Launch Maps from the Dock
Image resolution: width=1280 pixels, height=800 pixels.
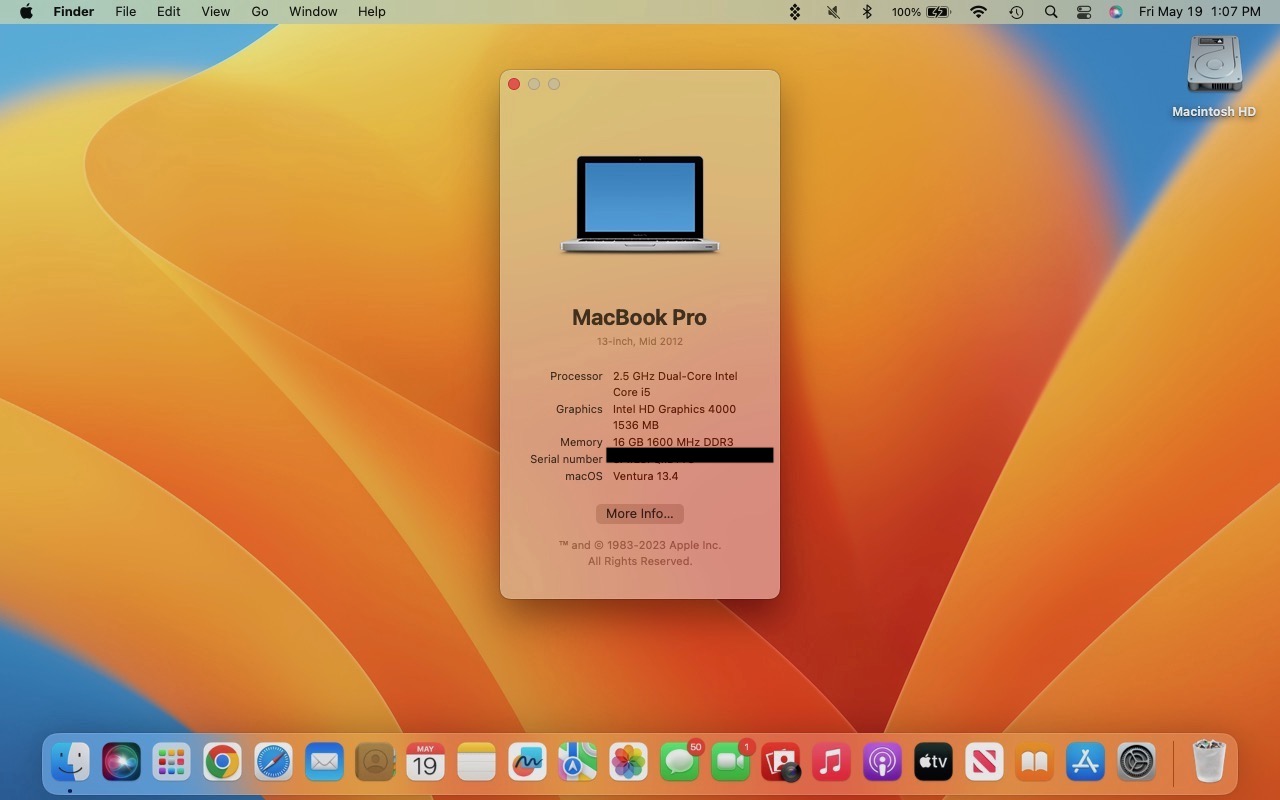coord(577,763)
